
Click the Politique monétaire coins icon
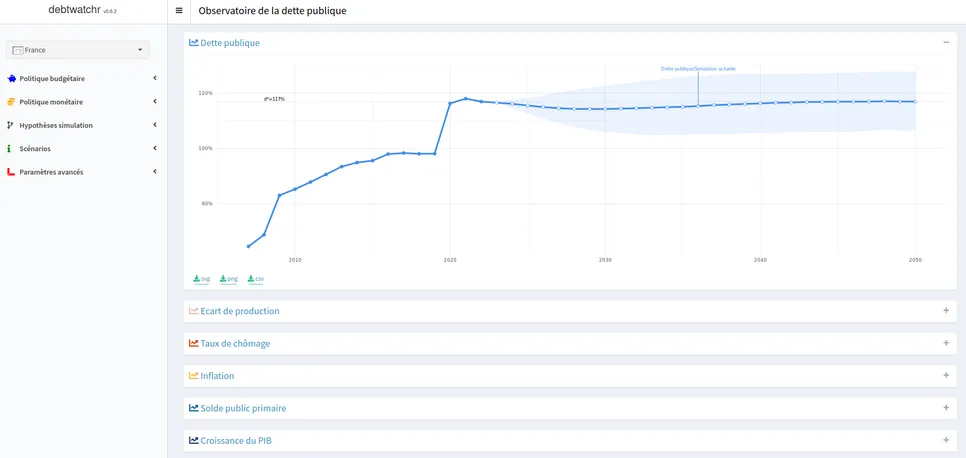(x=11, y=102)
